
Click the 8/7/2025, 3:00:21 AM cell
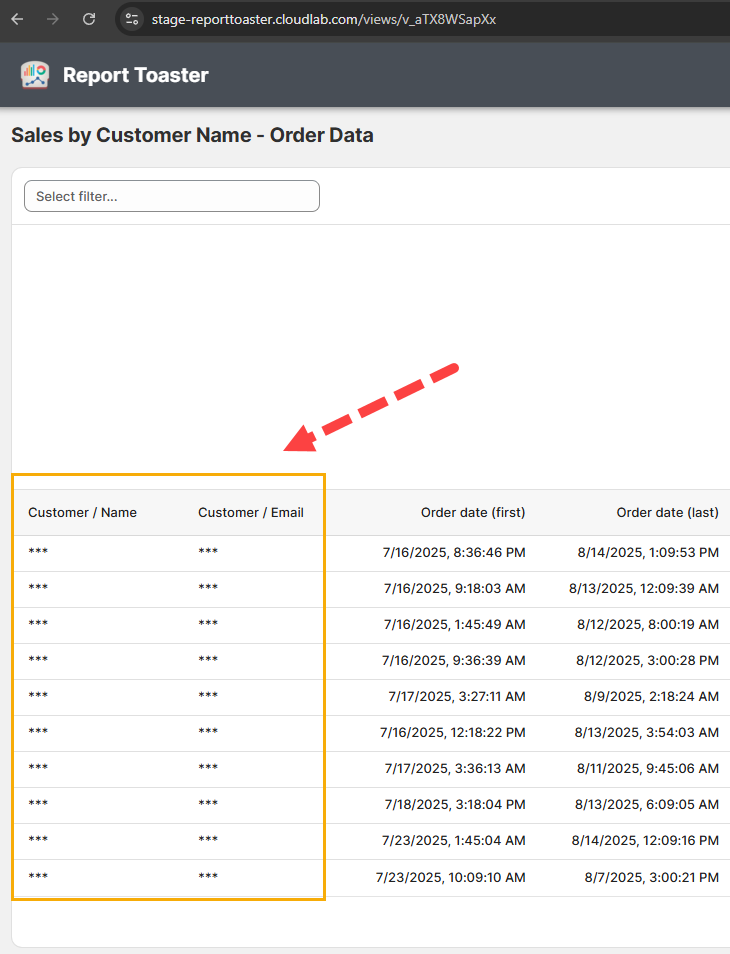pyautogui.click(x=652, y=877)
